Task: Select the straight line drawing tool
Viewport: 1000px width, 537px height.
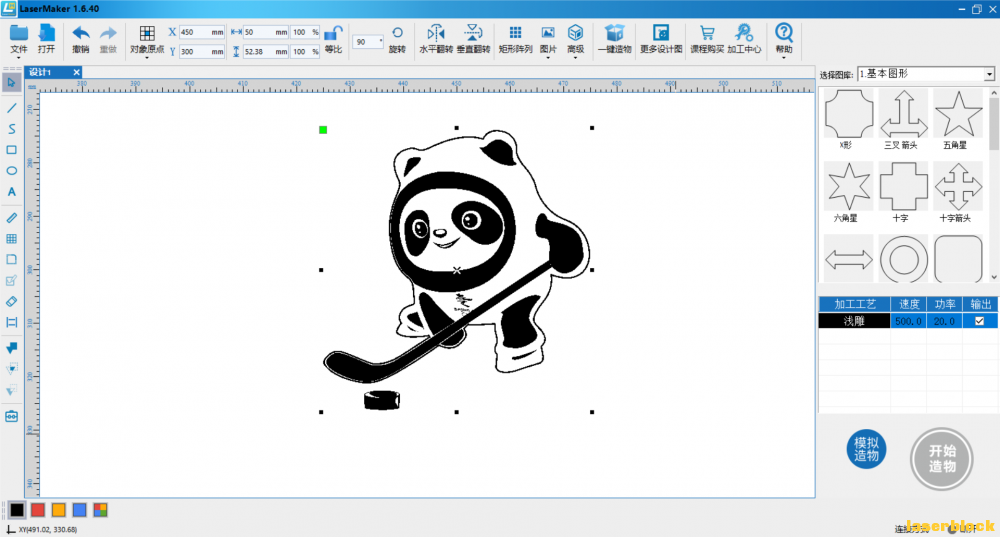Action: (x=11, y=108)
